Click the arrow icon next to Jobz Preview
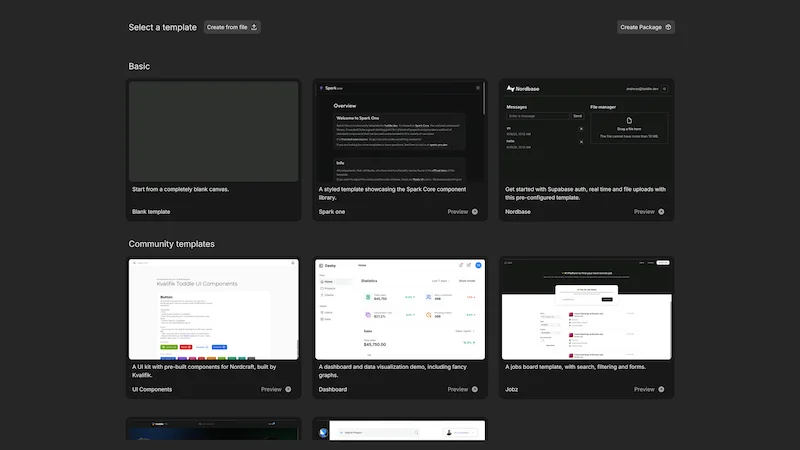Viewport: 800px width, 450px height. [x=661, y=389]
